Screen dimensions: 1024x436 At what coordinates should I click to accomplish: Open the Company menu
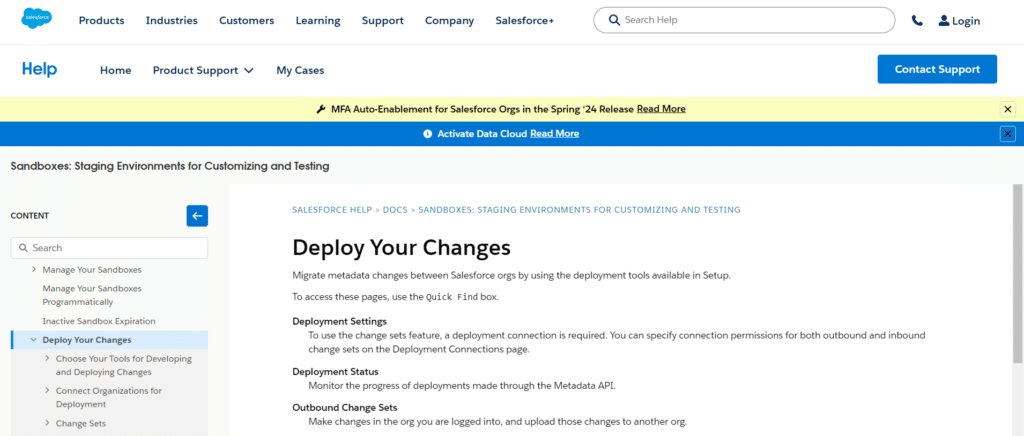click(449, 21)
